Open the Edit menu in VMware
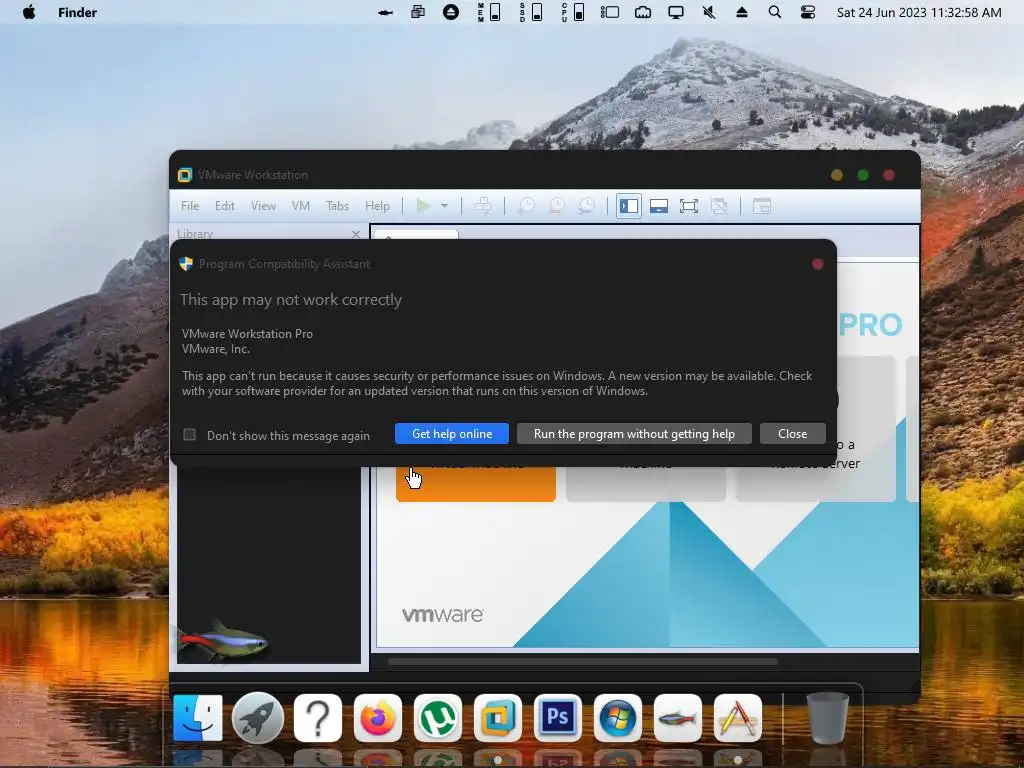 [225, 206]
